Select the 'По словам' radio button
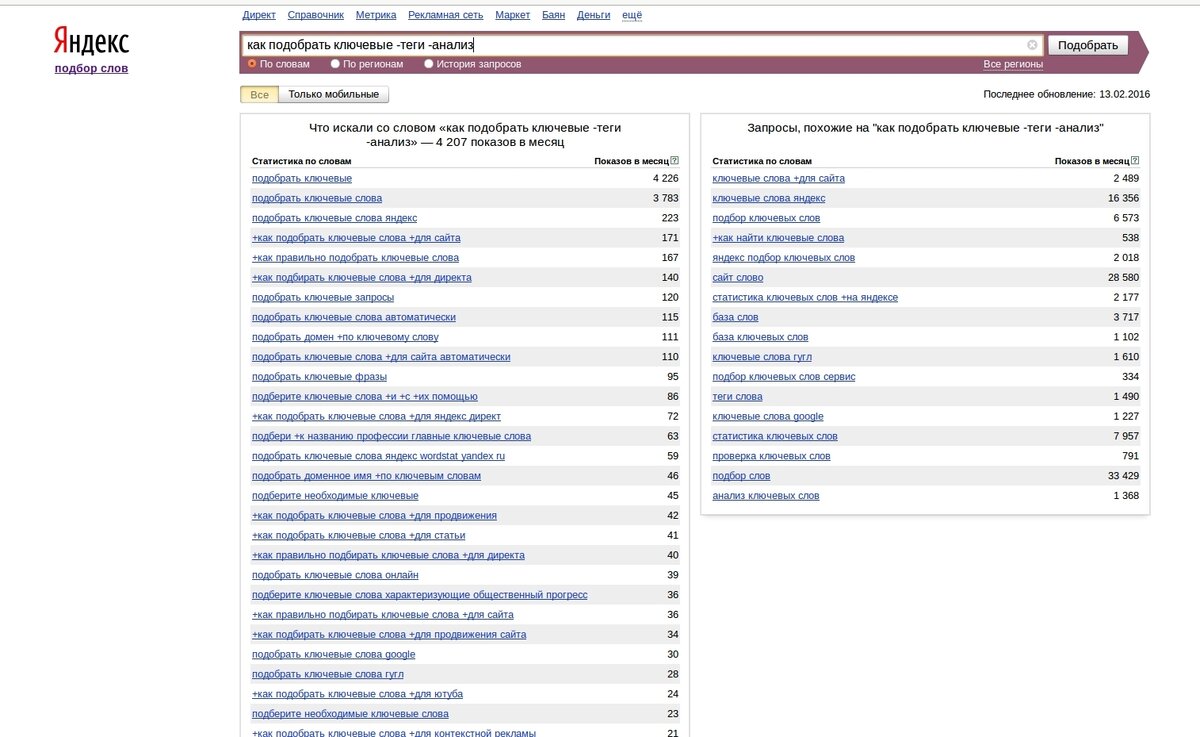This screenshot has height=737, width=1200. (x=252, y=64)
